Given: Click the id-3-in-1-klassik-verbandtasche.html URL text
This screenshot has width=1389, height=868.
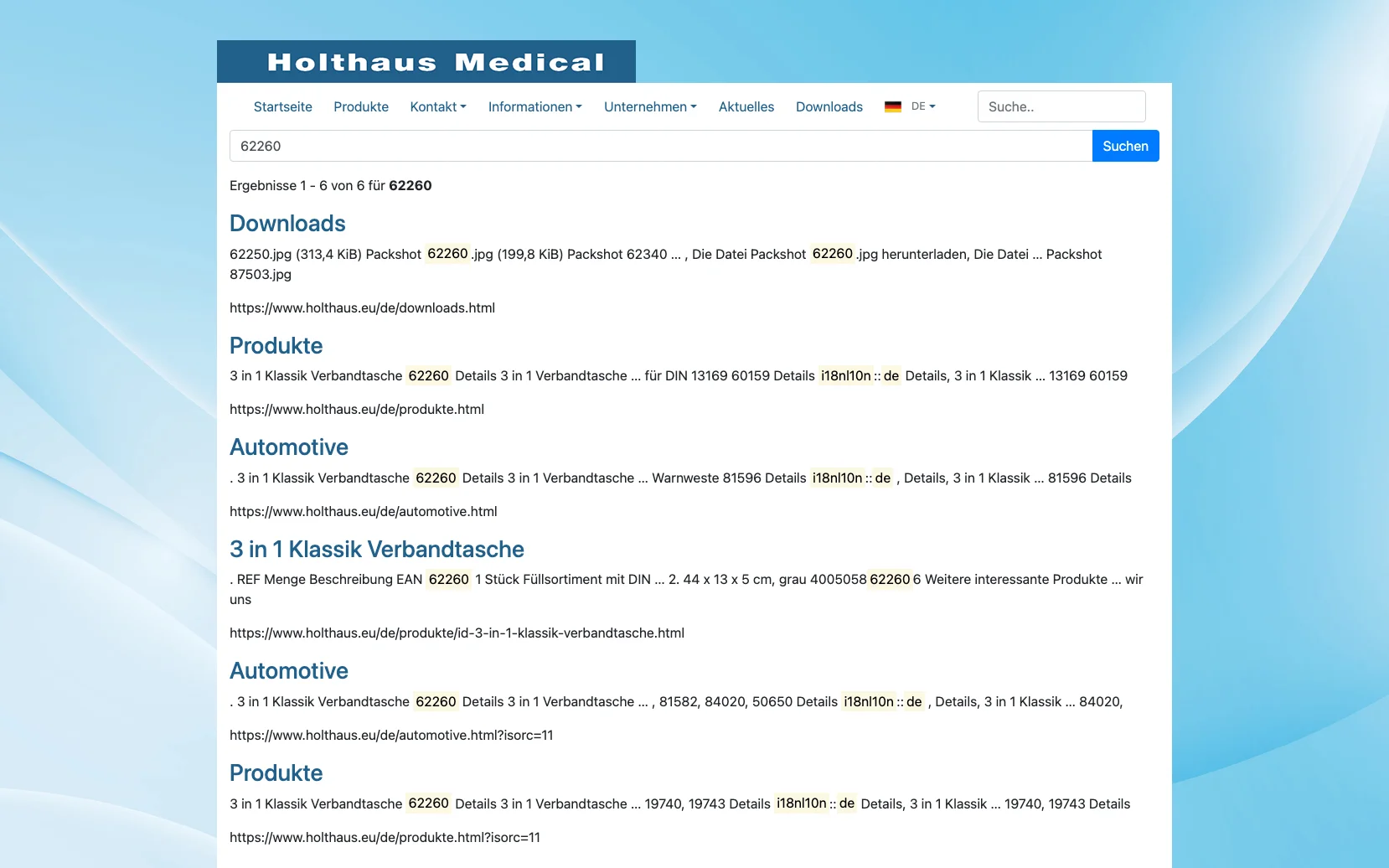Looking at the screenshot, I should pos(457,633).
